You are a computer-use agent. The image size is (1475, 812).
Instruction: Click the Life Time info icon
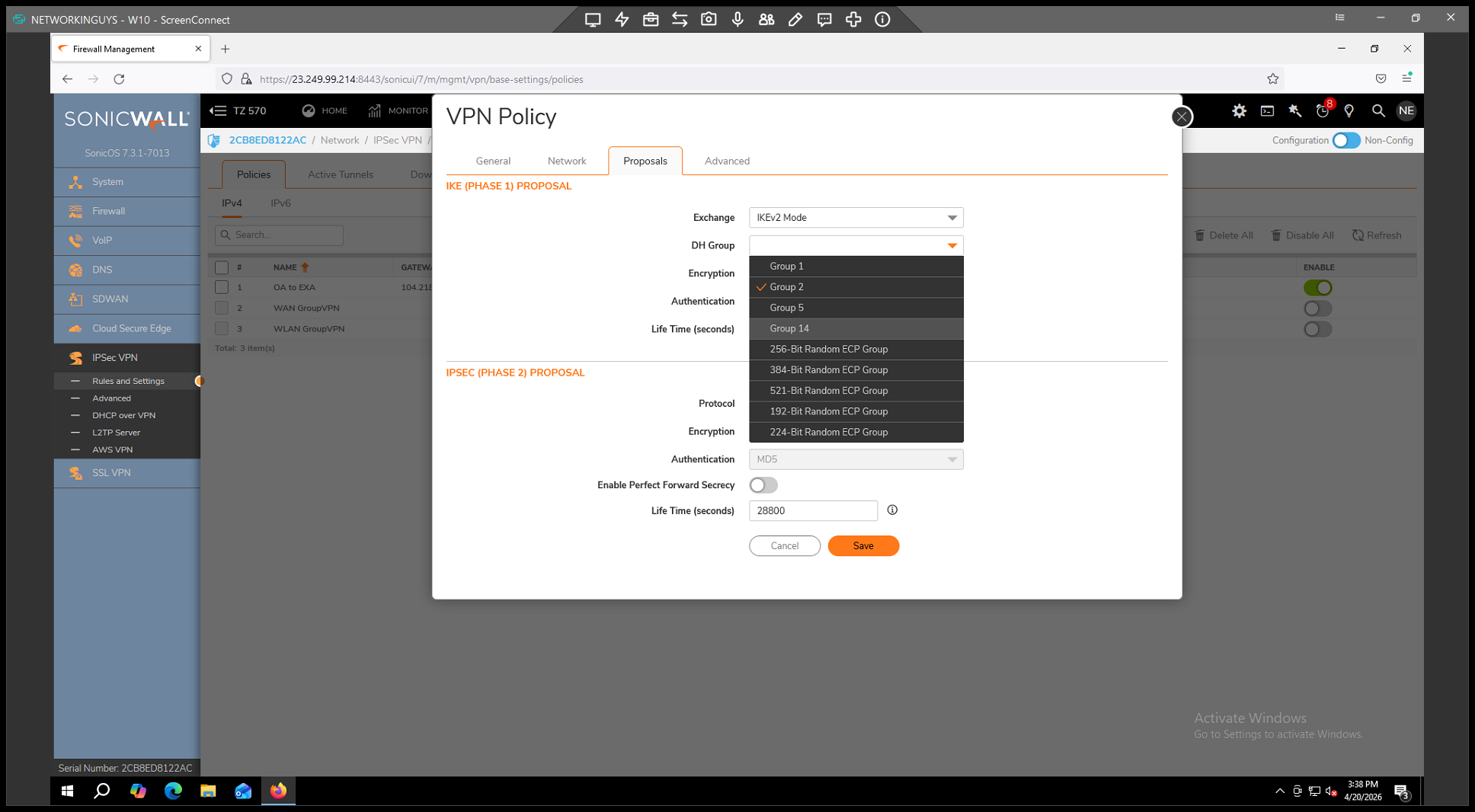892,510
